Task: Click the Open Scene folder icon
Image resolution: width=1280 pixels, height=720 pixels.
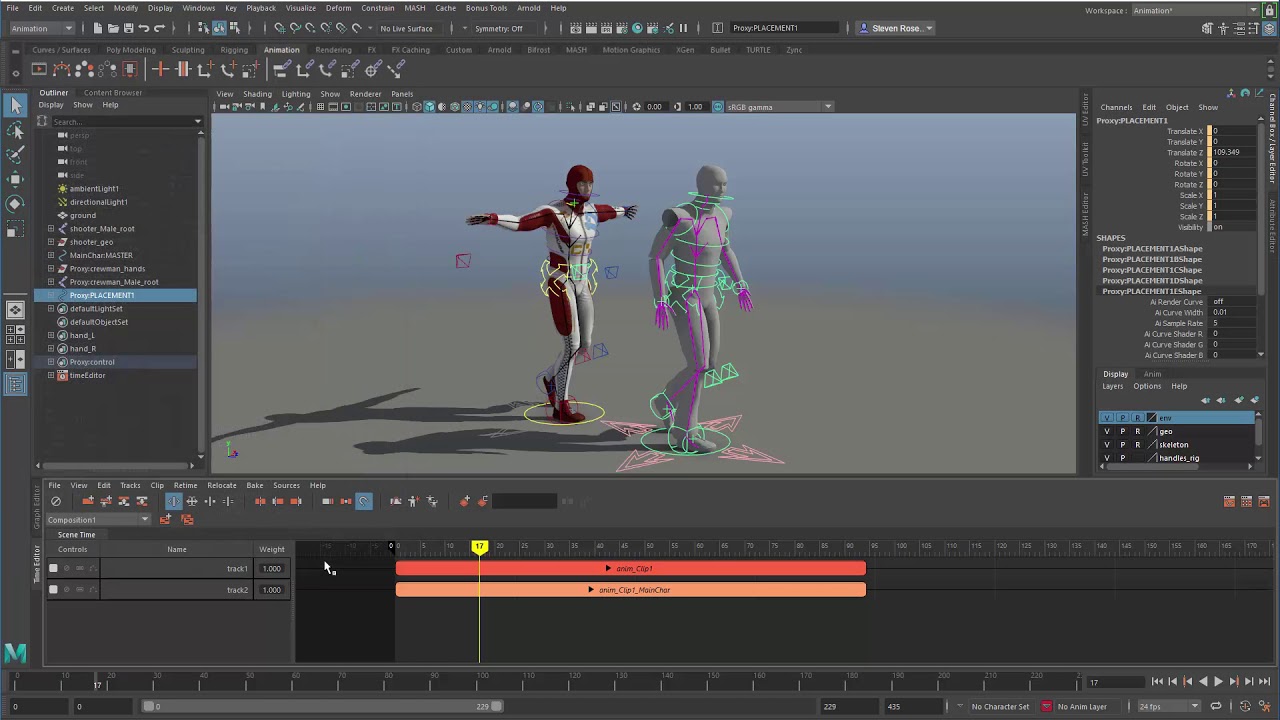Action: click(113, 28)
